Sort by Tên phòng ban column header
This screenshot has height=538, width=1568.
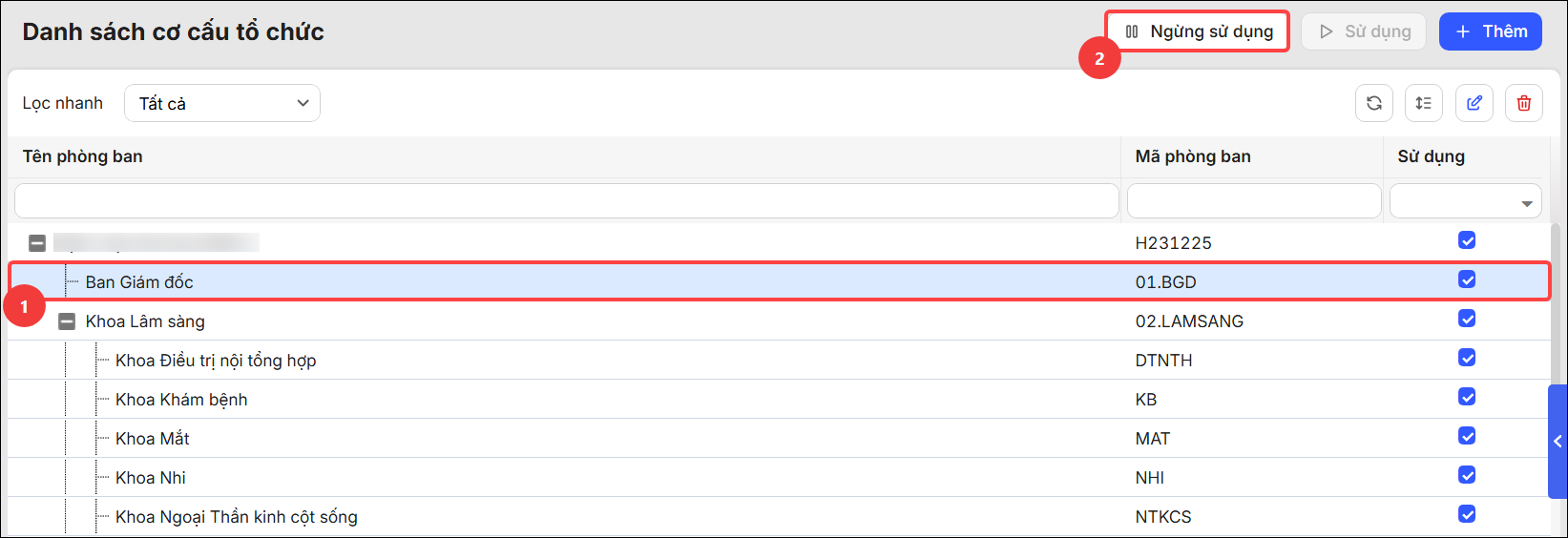pos(83,156)
